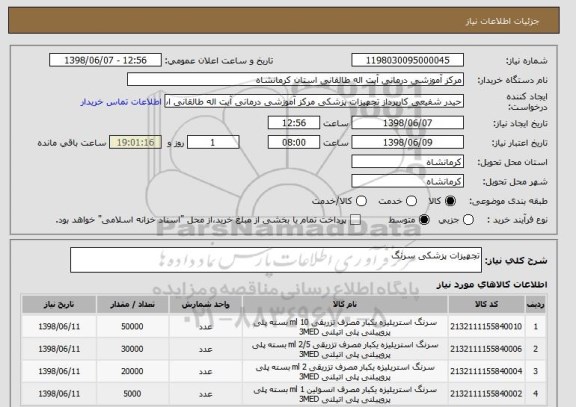Click the public announcement date field

pyautogui.click(x=105, y=60)
